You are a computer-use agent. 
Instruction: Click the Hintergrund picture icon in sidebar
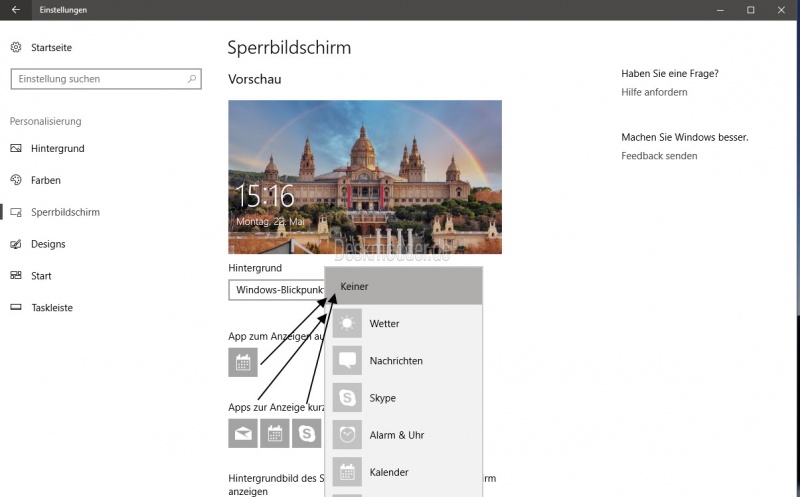[x=16, y=148]
